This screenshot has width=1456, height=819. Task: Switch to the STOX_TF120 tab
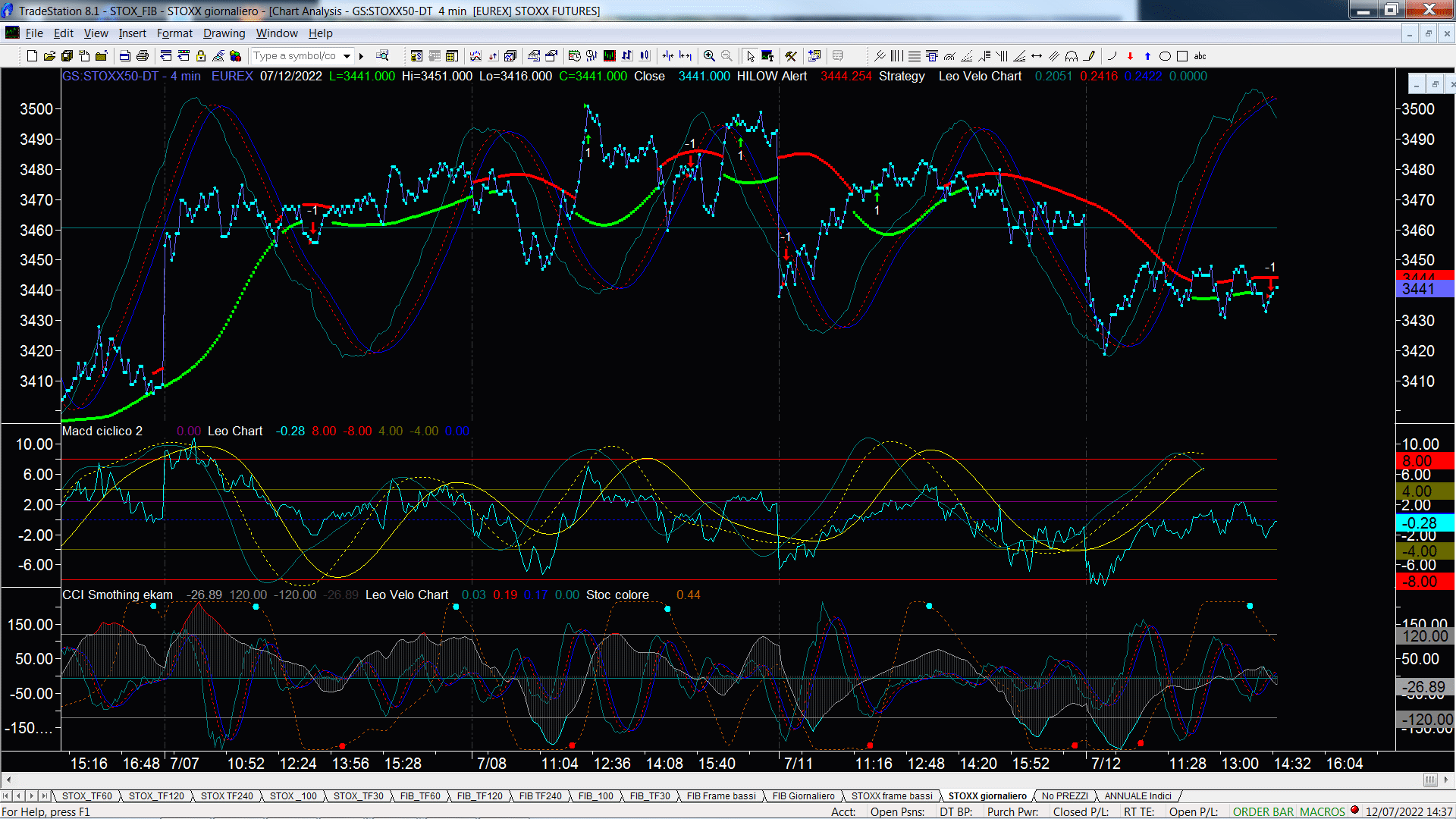click(x=156, y=795)
